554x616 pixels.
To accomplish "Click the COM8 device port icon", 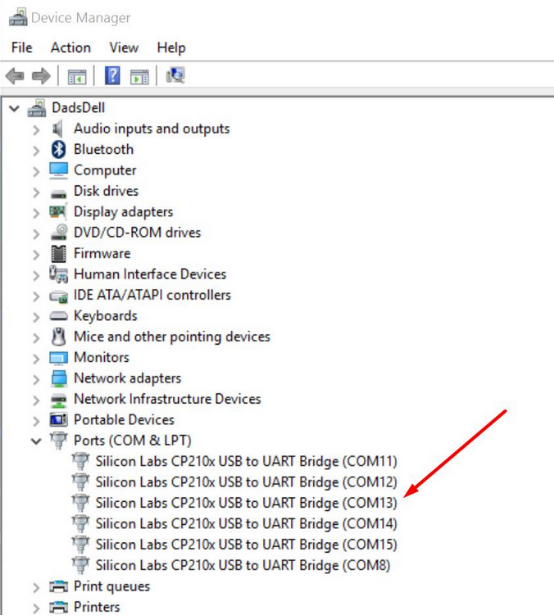I will click(x=81, y=565).
